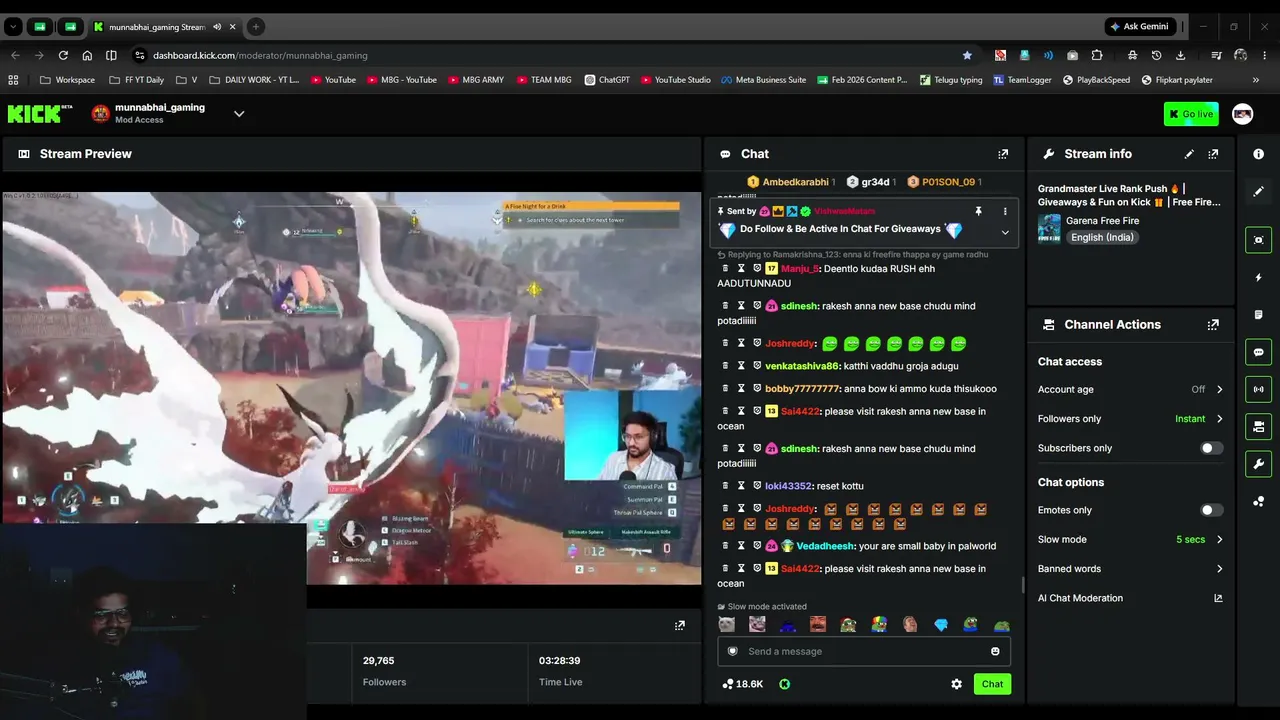Open the Workspace bookmark folder
1280x720 pixels.
pyautogui.click(x=67, y=80)
